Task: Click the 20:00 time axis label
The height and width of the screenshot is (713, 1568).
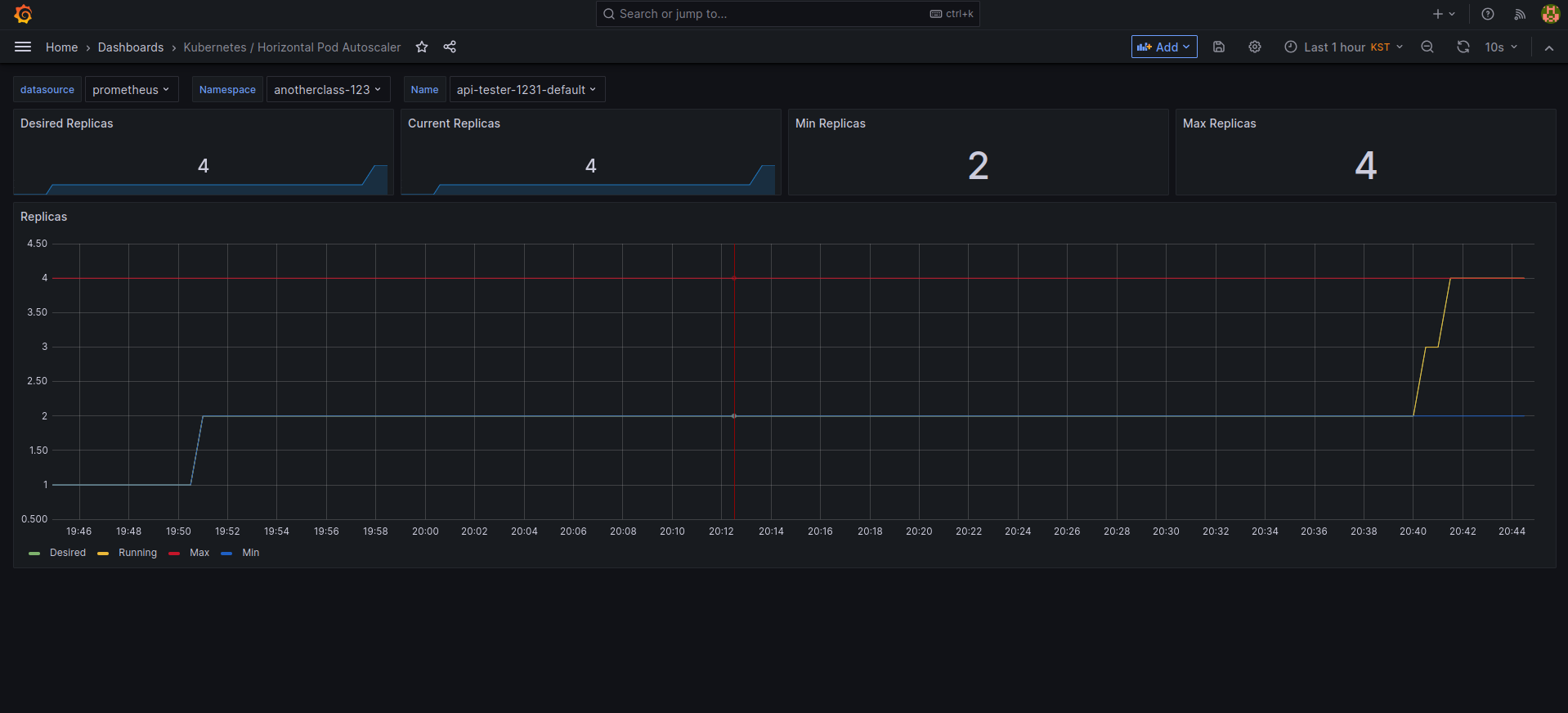Action: [425, 531]
